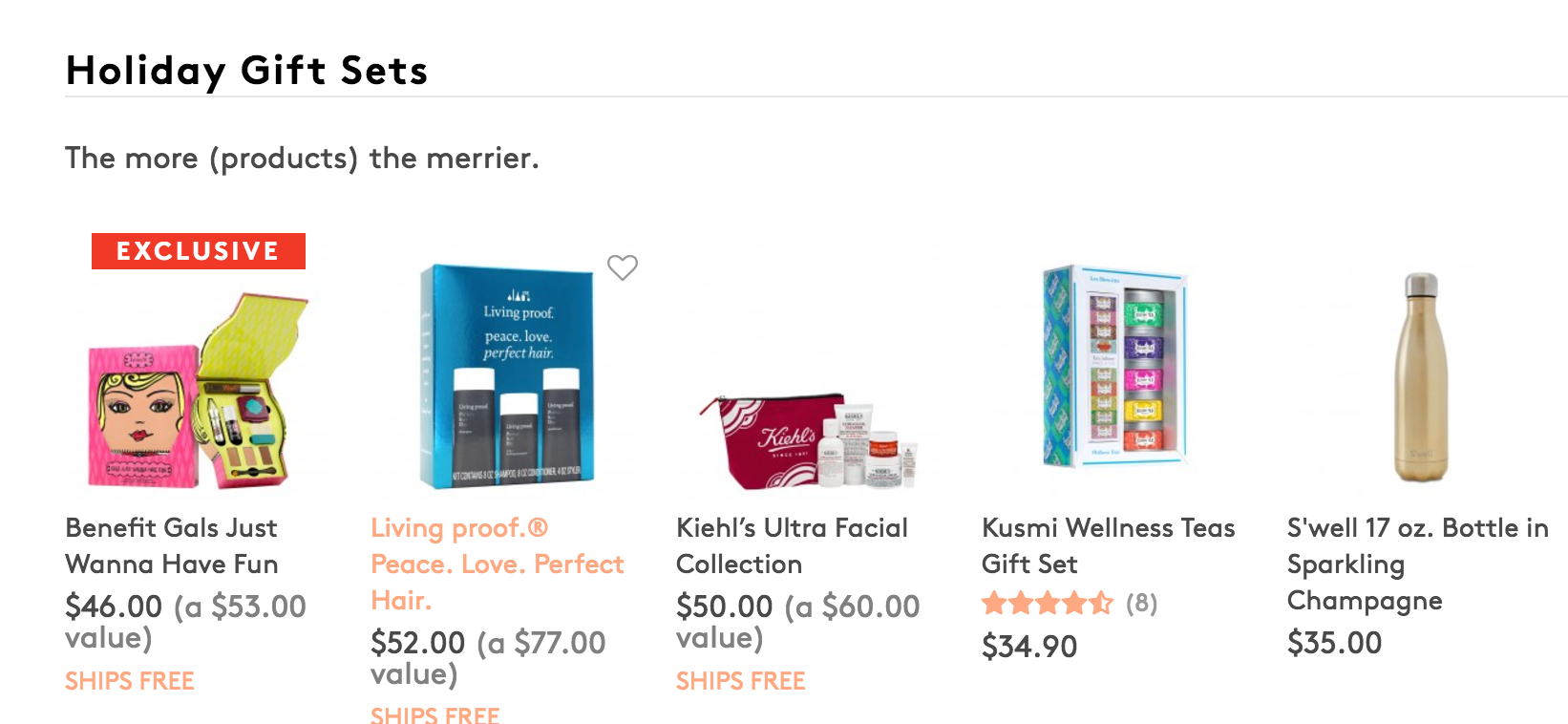
Task: Click the $34.90 Kusmi tea price
Action: point(1029,647)
